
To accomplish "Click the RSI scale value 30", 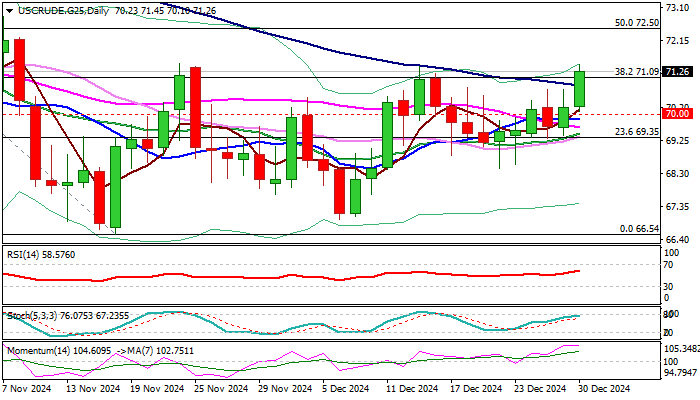I will [668, 287].
